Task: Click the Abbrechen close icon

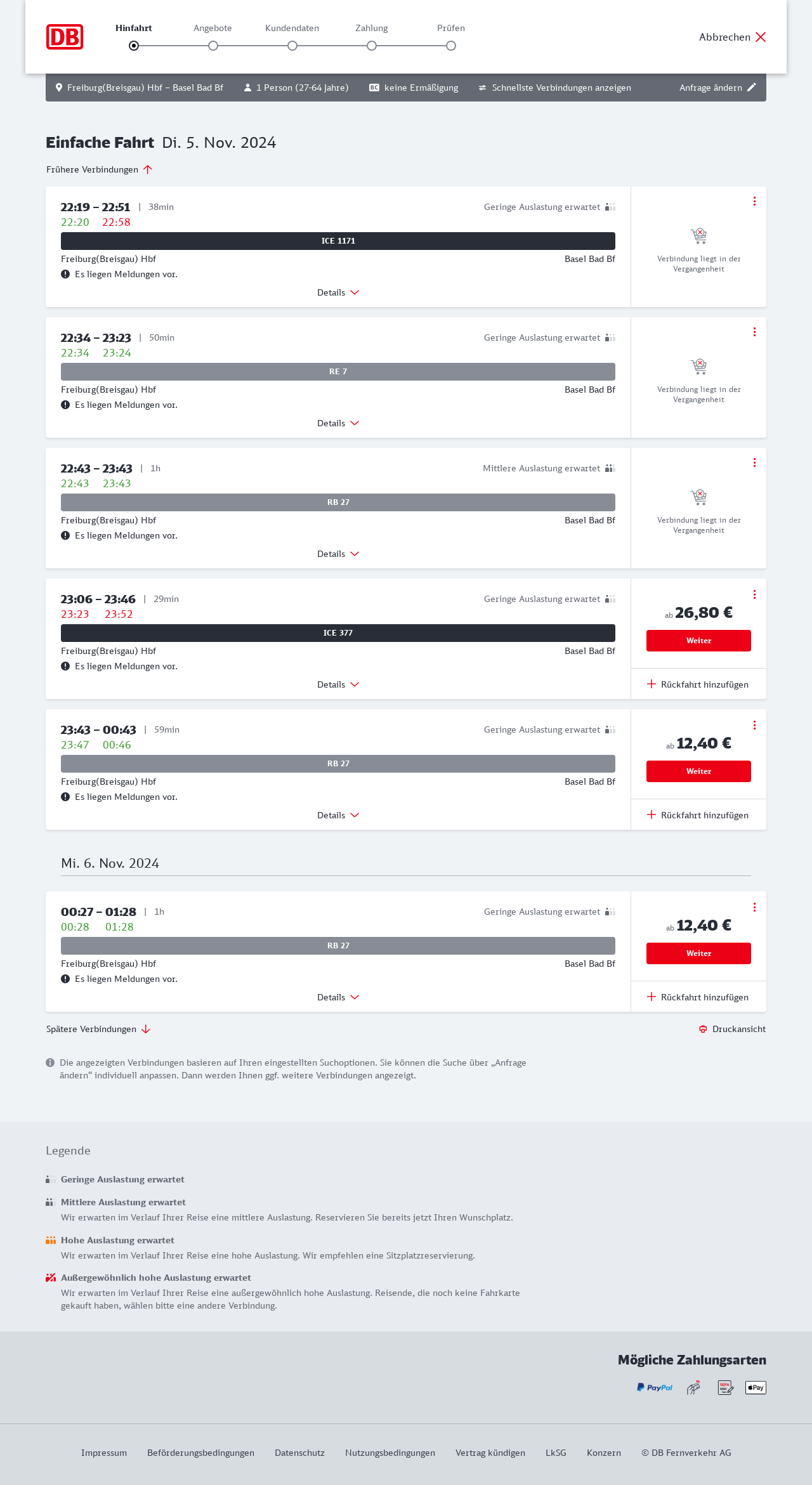Action: coord(761,37)
